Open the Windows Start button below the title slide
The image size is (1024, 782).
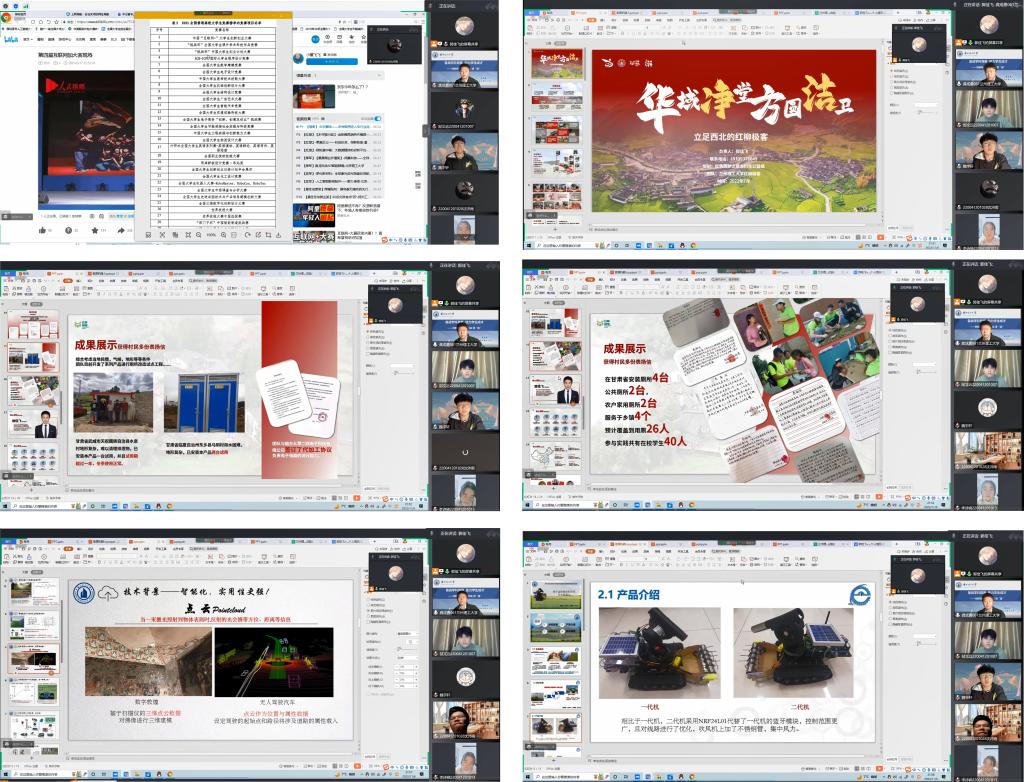pos(528,246)
